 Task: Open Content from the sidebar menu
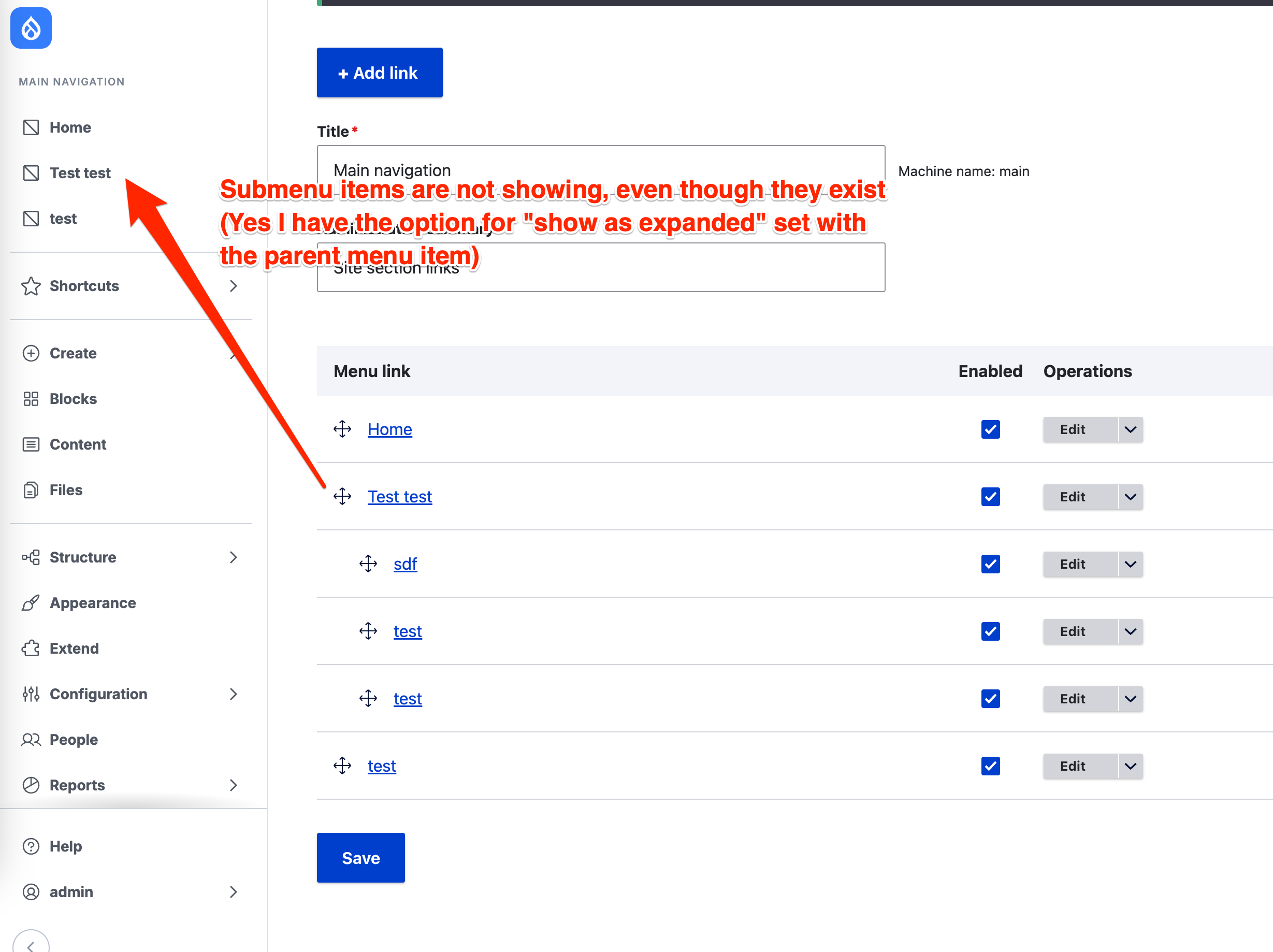point(78,444)
